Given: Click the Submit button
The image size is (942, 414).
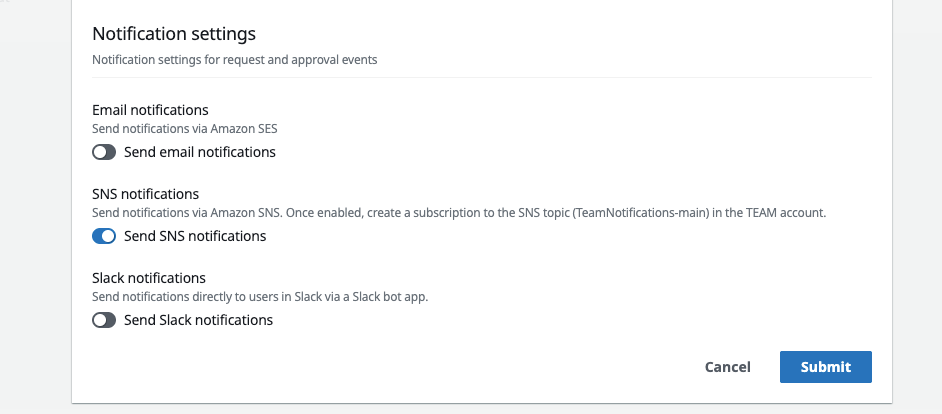Looking at the screenshot, I should [x=825, y=367].
